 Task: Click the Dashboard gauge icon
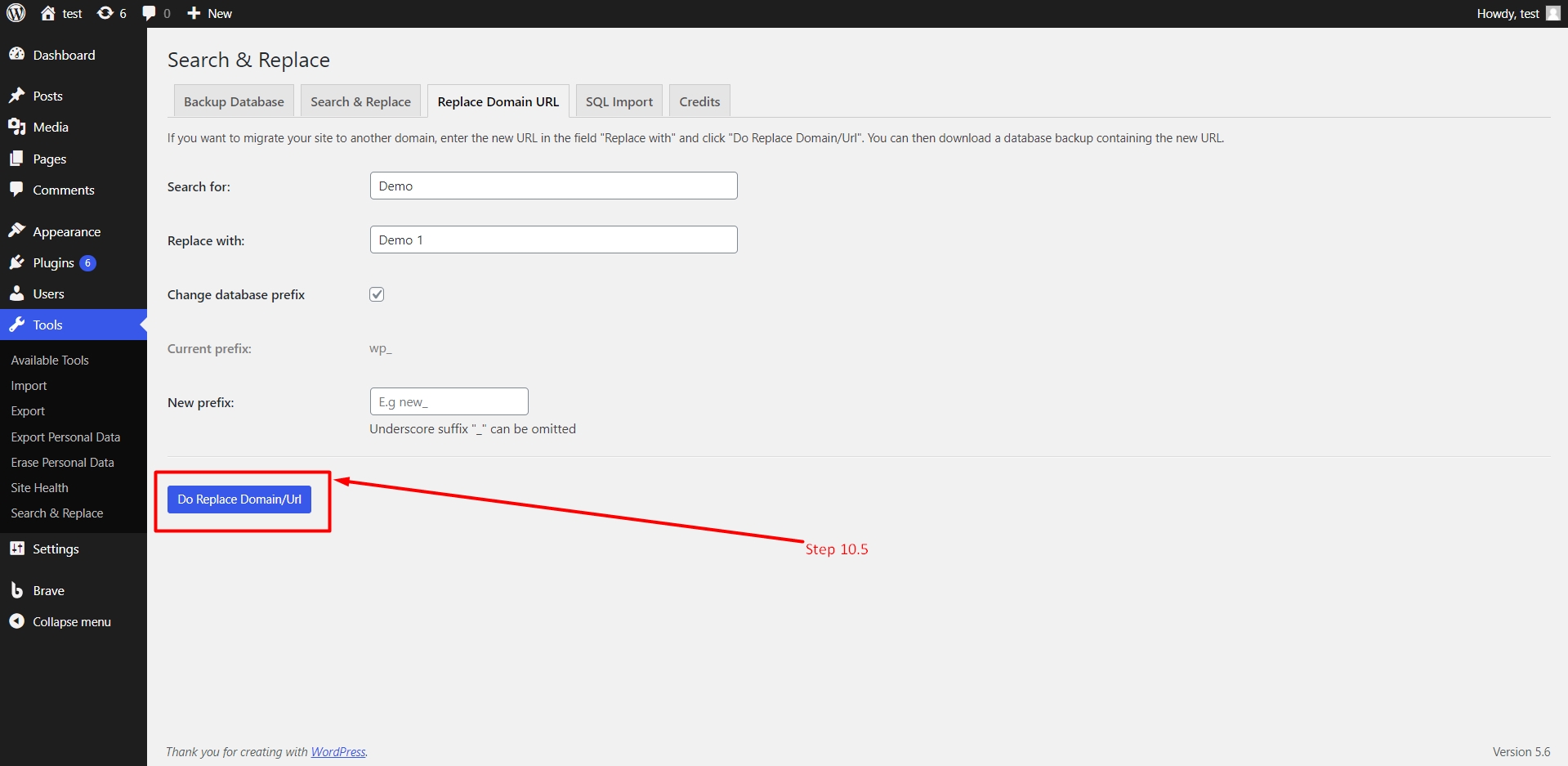pyautogui.click(x=16, y=54)
